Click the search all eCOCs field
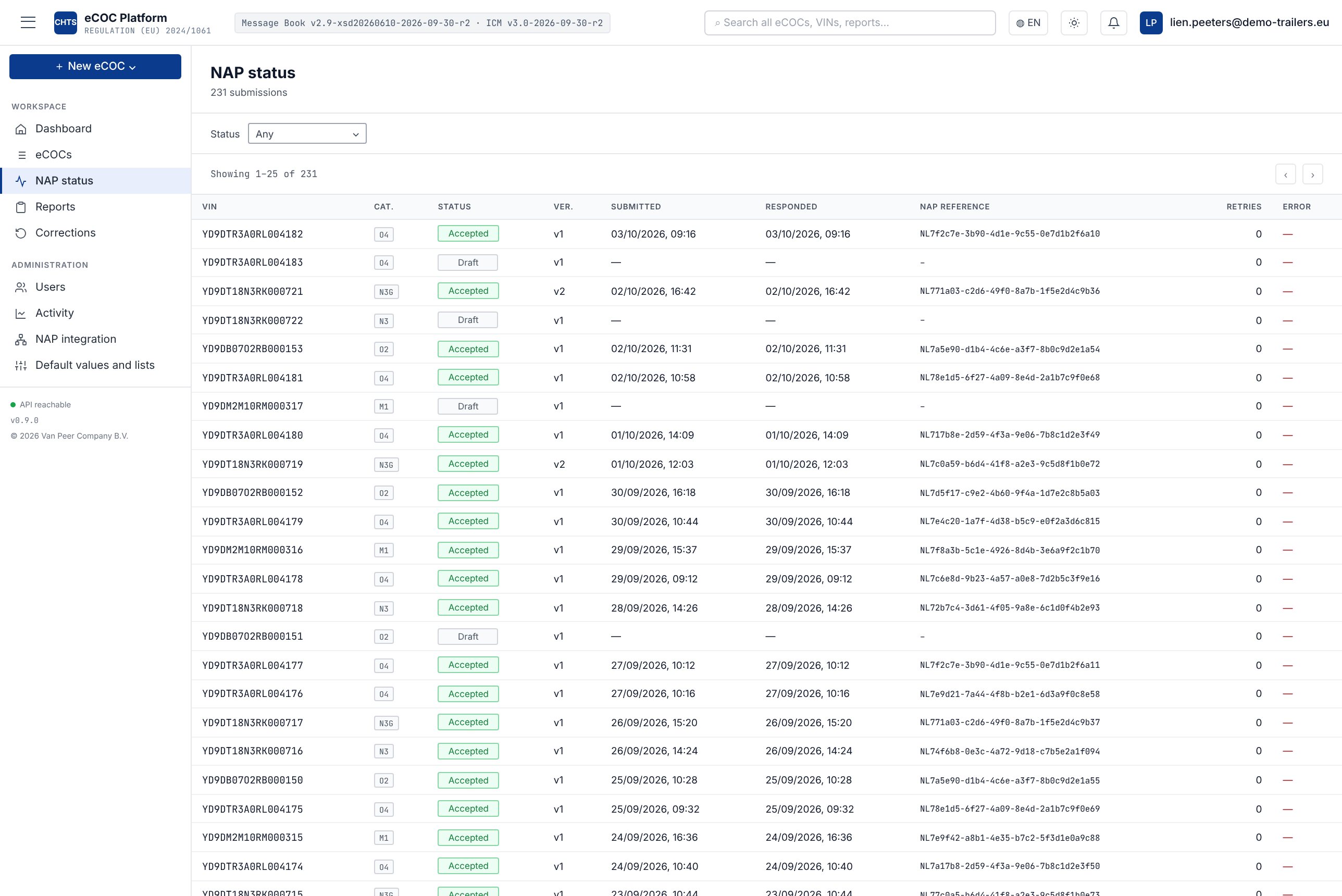Viewport: 1342px width, 896px height. (850, 23)
